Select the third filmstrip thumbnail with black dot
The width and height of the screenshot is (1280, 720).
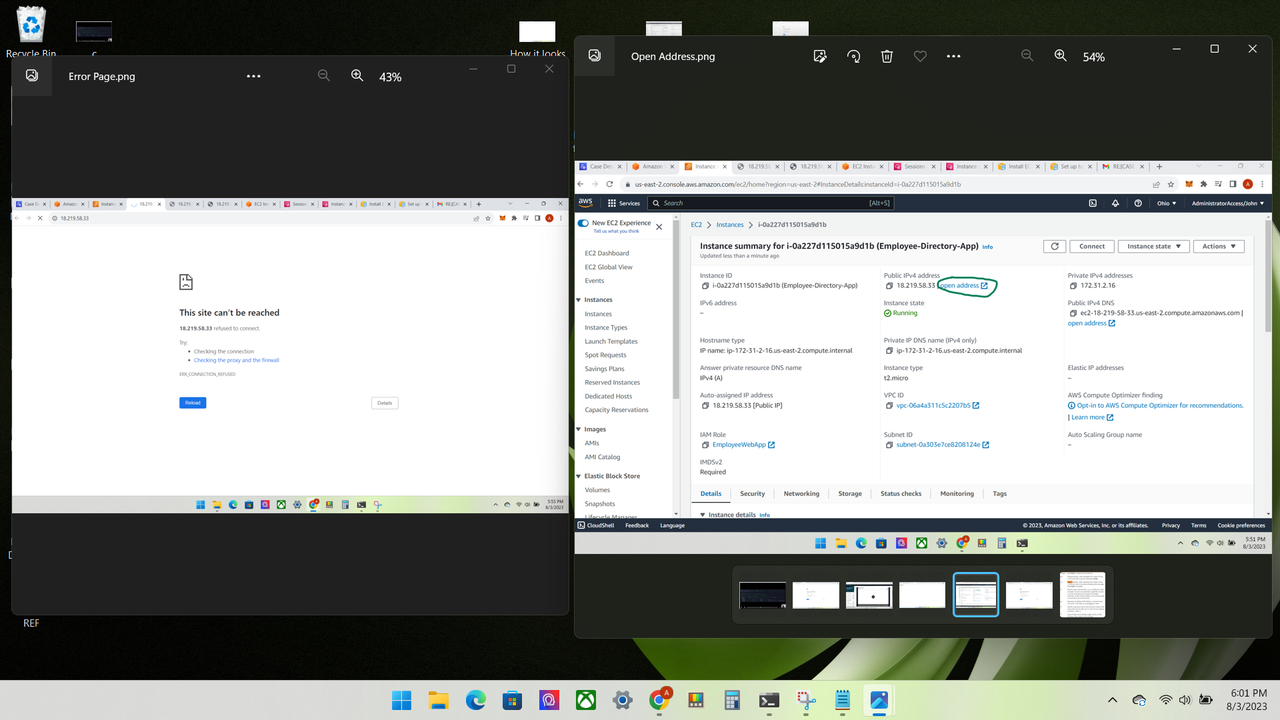(x=869, y=595)
